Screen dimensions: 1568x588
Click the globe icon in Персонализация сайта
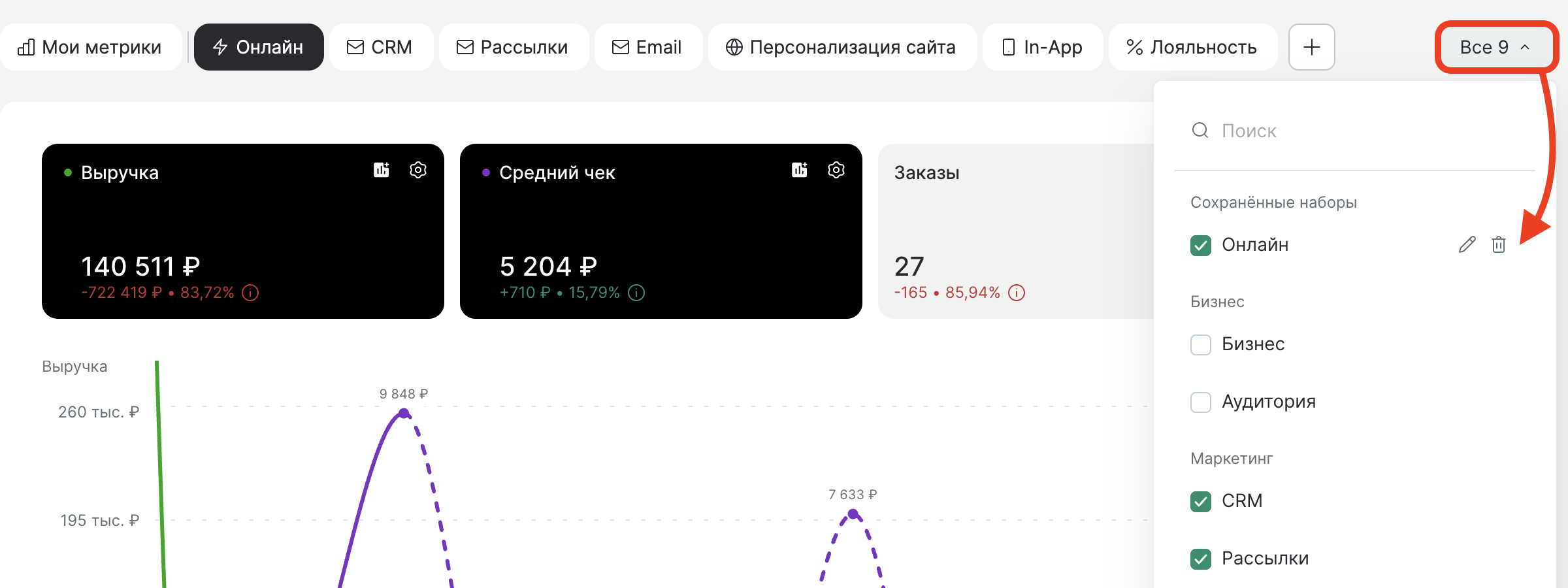pyautogui.click(x=734, y=47)
